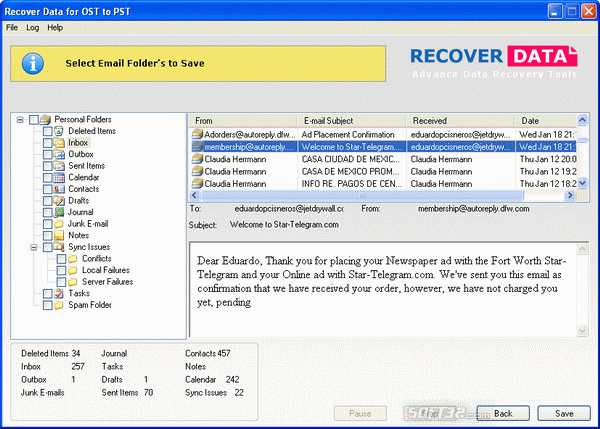Click the horizontal scrollbar thumb of email list
The height and width of the screenshot is (429, 600).
coord(362,195)
